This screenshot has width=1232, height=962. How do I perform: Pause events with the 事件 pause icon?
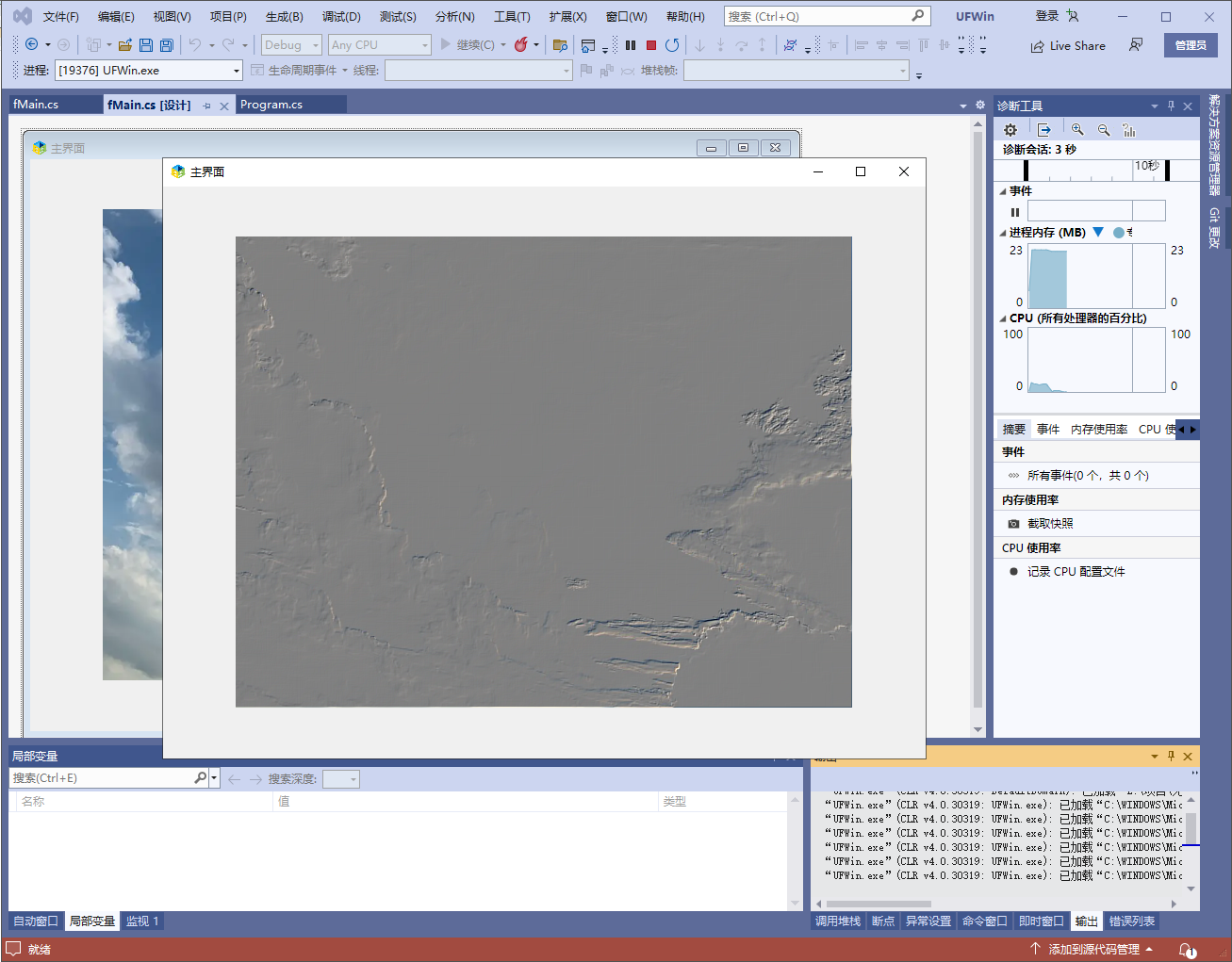1015,212
